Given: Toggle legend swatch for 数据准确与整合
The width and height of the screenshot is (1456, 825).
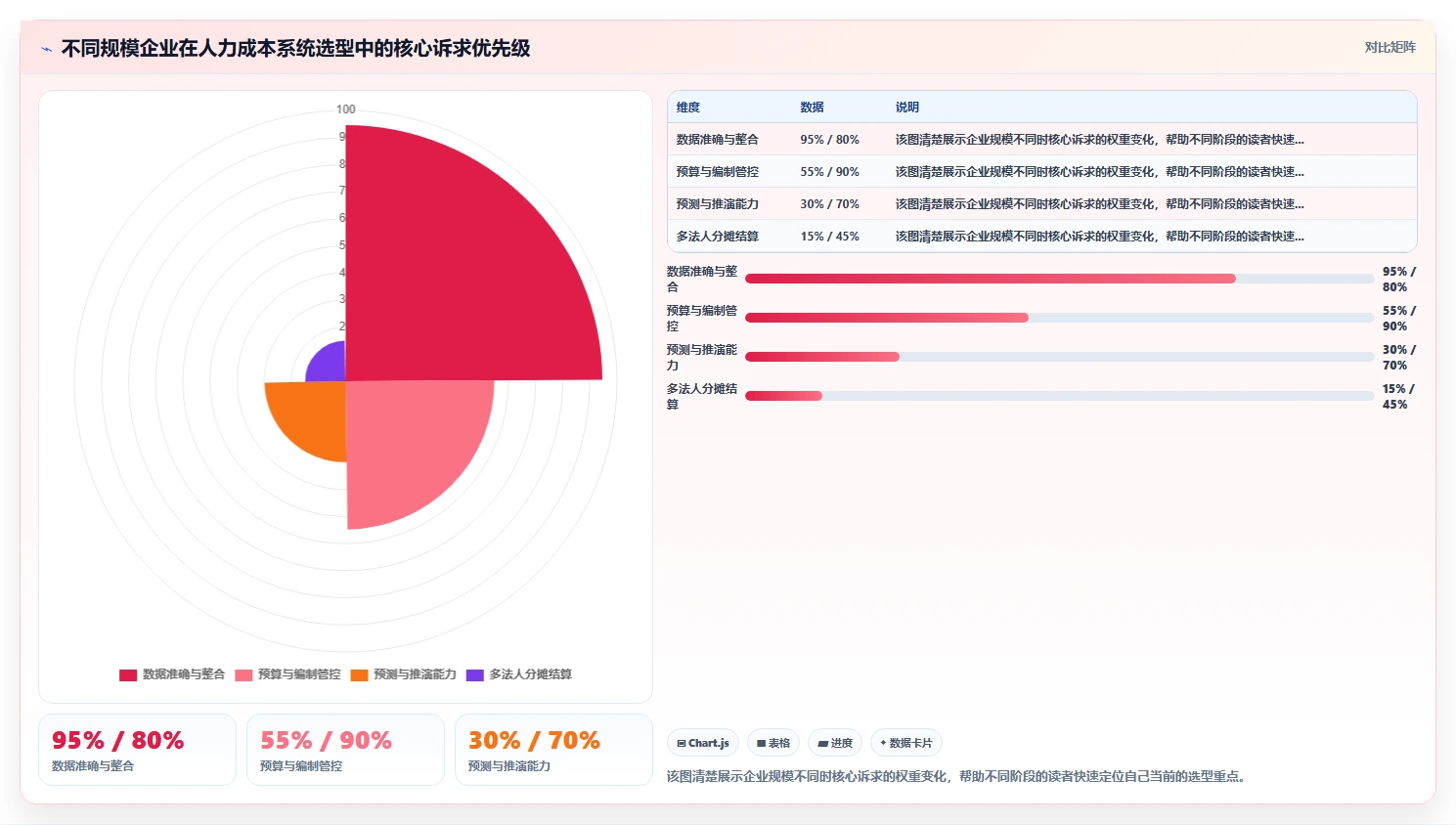Looking at the screenshot, I should coord(128,674).
